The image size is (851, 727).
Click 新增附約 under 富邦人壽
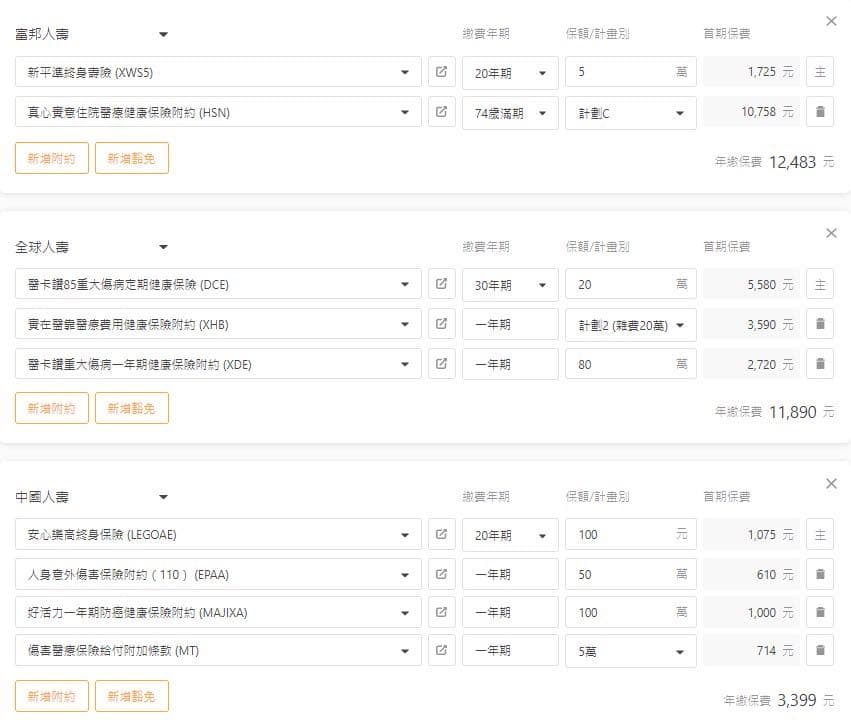click(x=52, y=158)
